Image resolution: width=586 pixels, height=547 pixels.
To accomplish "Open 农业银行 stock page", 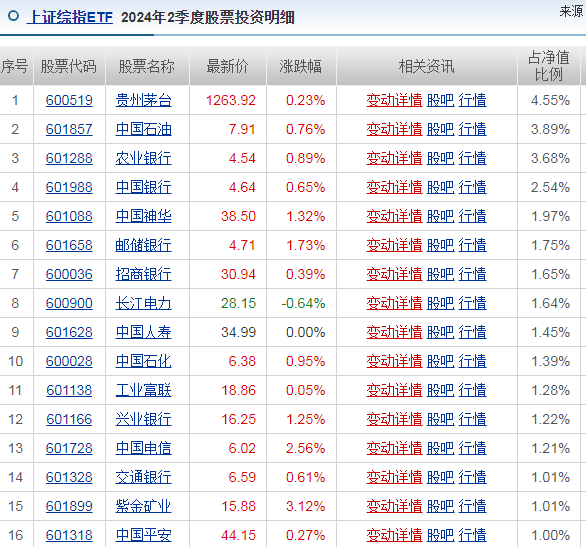I will point(144,158).
